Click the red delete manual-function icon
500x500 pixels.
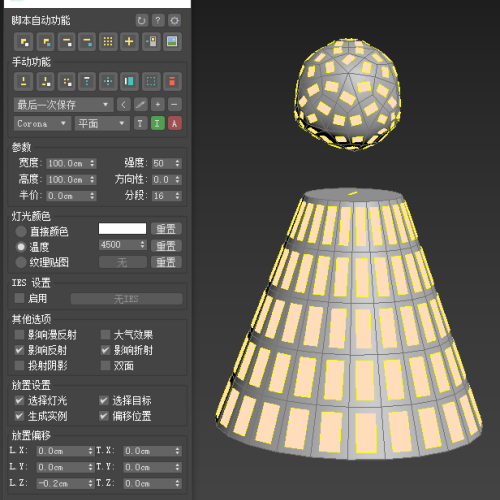[x=172, y=81]
